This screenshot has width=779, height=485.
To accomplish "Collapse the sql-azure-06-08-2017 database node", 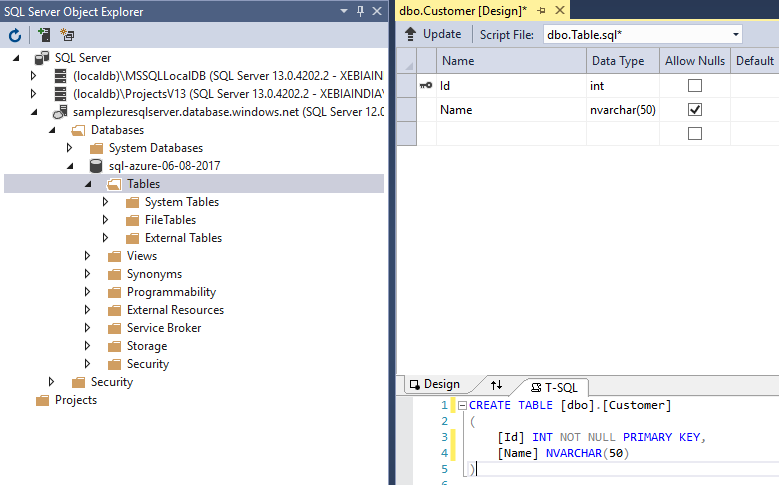I will (70, 166).
